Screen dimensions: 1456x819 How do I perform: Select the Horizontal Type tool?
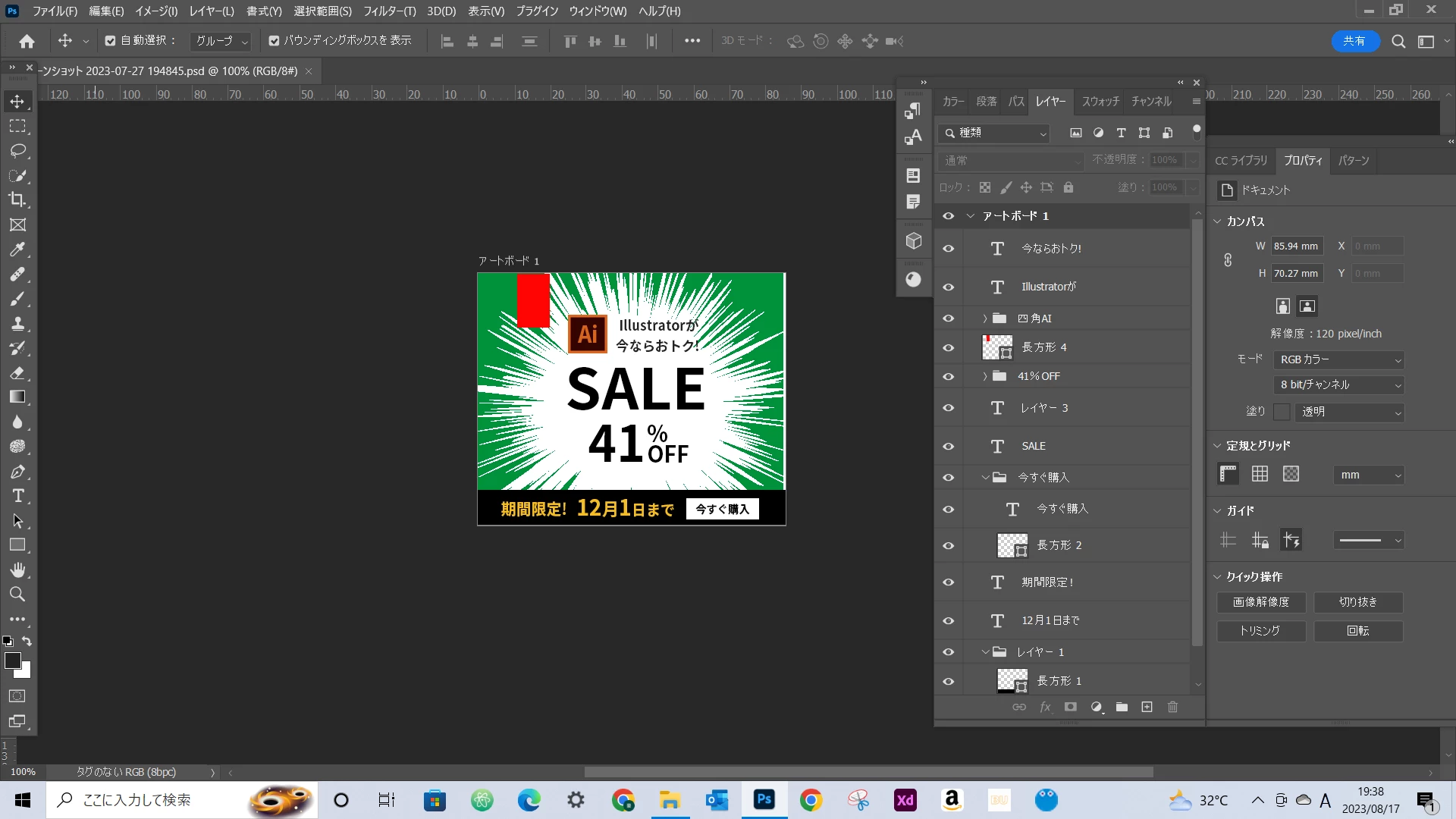17,496
